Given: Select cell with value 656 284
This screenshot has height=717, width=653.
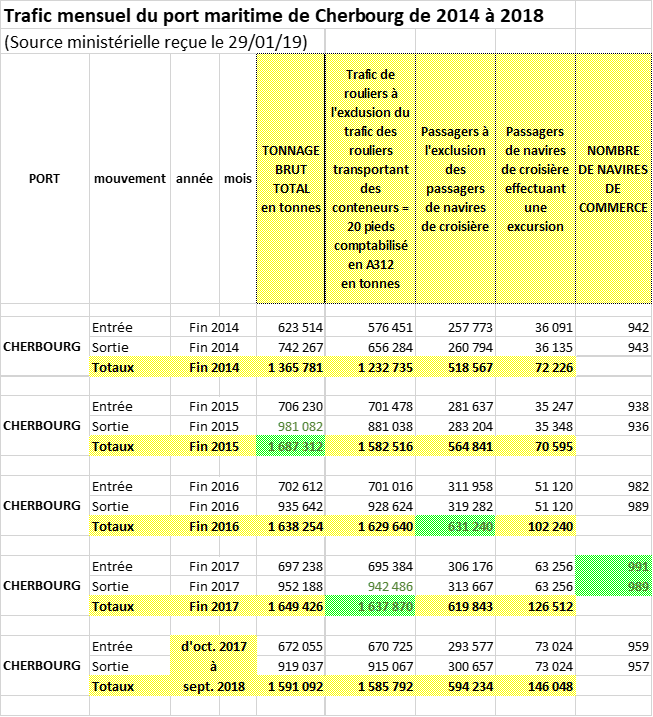Looking at the screenshot, I should coord(370,348).
